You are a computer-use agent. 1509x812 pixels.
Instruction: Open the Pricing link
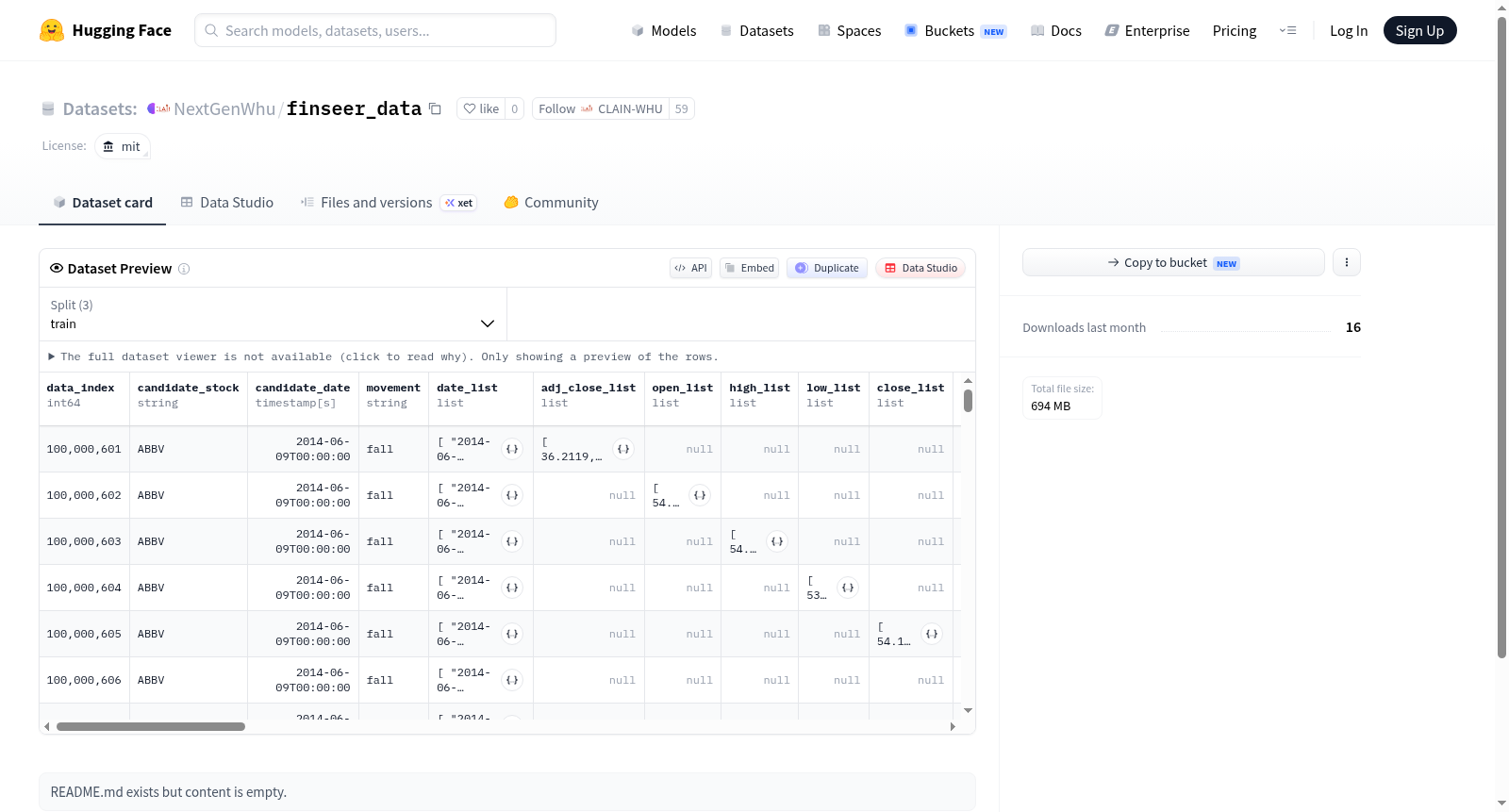coord(1235,30)
